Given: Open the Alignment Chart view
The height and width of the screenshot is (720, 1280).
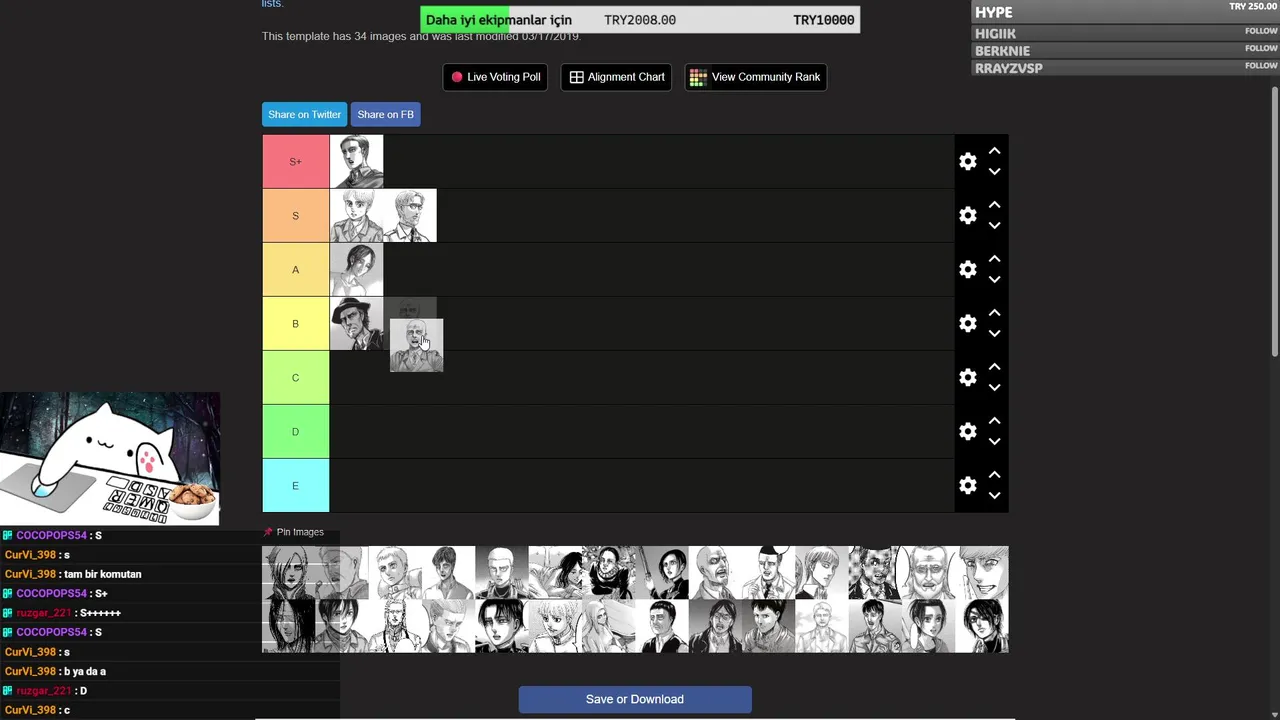Looking at the screenshot, I should [616, 77].
